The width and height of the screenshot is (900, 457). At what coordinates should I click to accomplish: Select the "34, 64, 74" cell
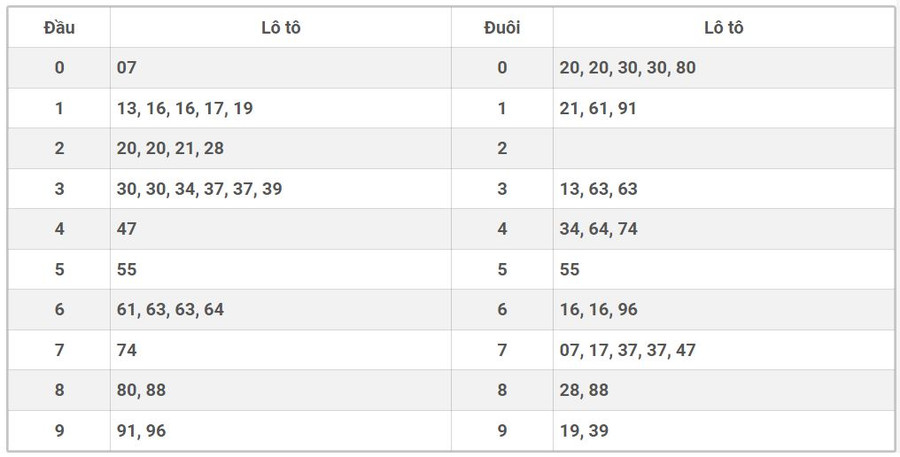coord(598,229)
